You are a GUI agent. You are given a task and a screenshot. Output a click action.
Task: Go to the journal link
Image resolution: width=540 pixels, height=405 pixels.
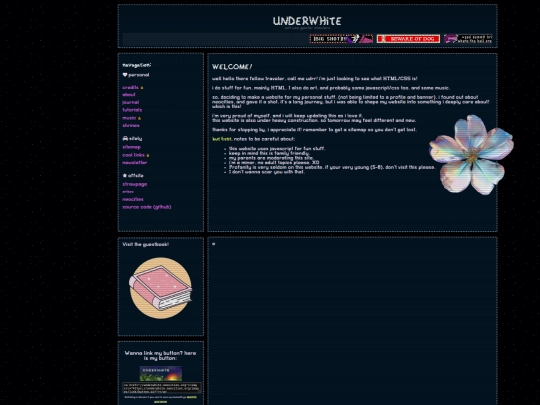pos(131,102)
